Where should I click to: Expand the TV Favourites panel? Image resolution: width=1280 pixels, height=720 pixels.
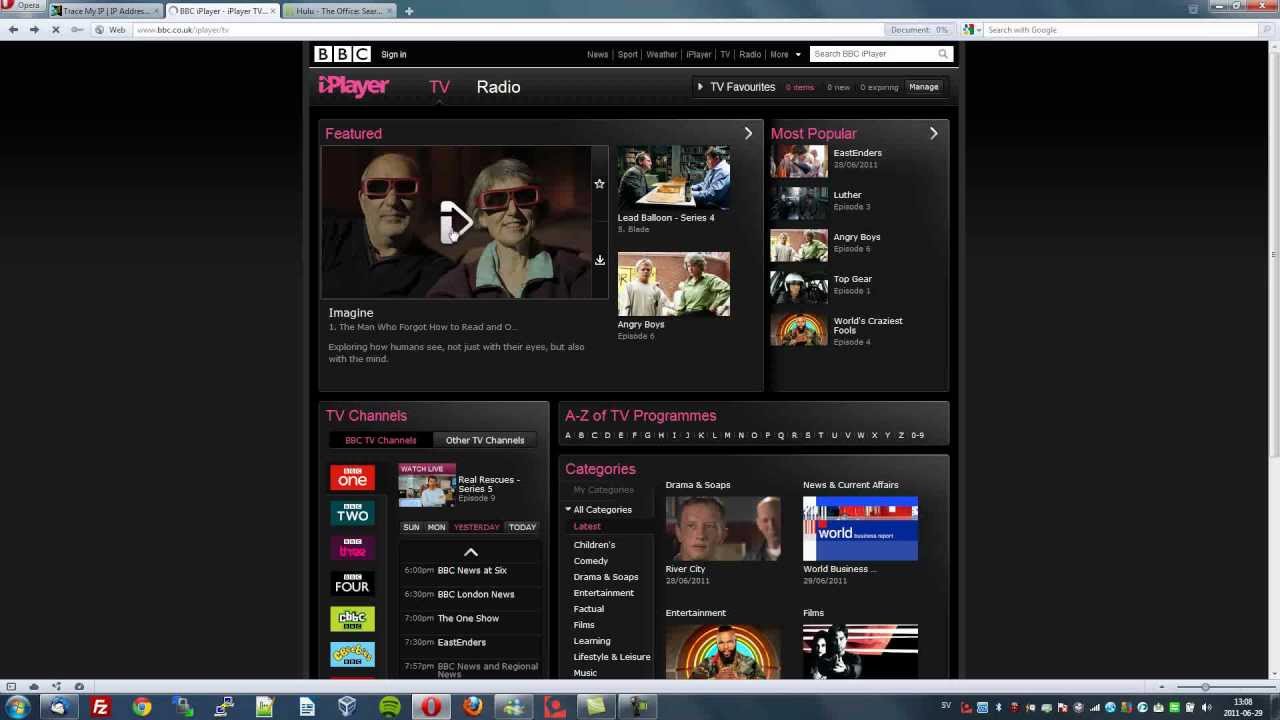point(700,87)
